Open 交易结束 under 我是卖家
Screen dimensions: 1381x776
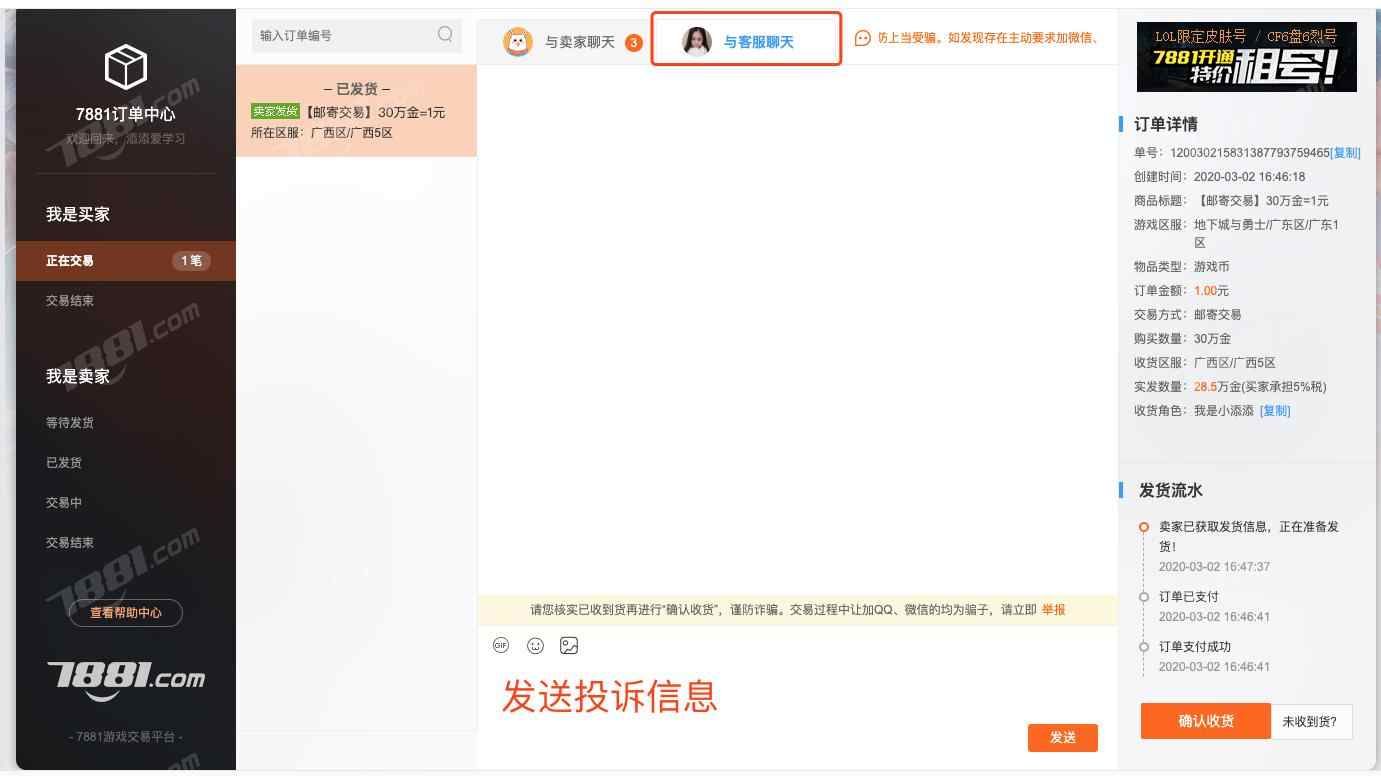click(70, 543)
